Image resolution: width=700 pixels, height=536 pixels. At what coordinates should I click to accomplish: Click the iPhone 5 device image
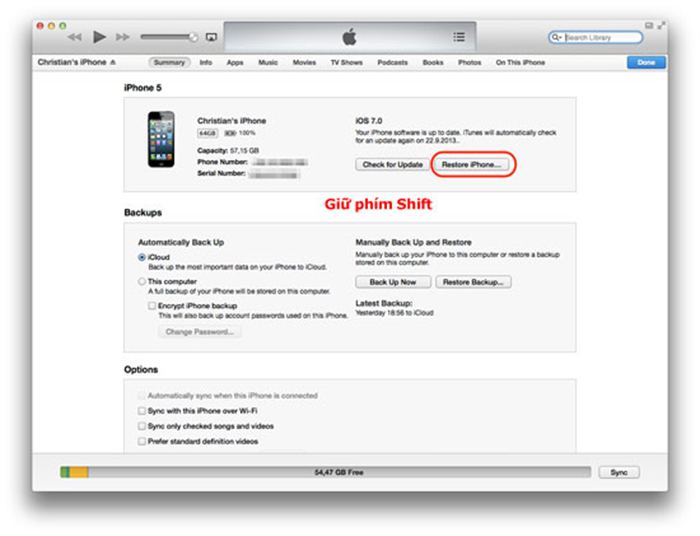click(x=161, y=139)
